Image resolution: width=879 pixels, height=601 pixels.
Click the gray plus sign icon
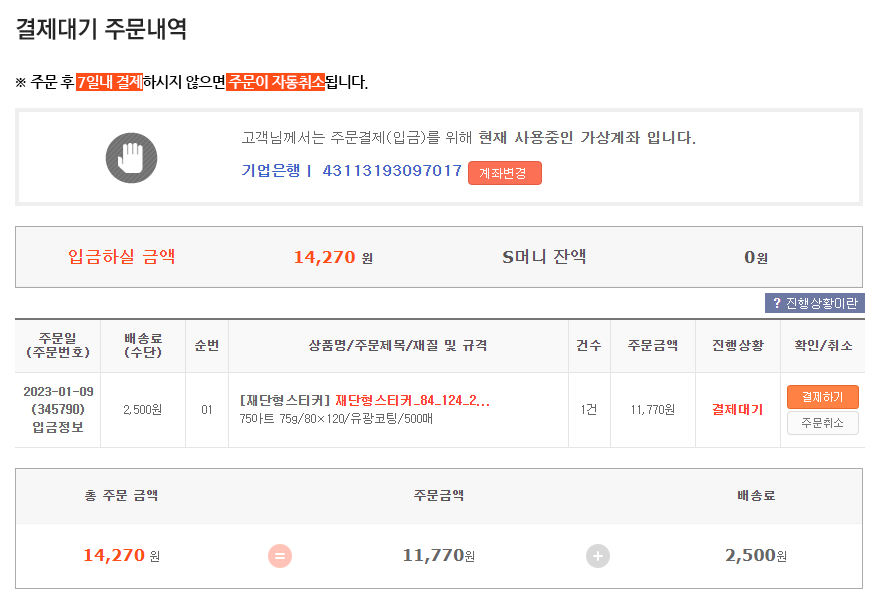pyautogui.click(x=598, y=556)
